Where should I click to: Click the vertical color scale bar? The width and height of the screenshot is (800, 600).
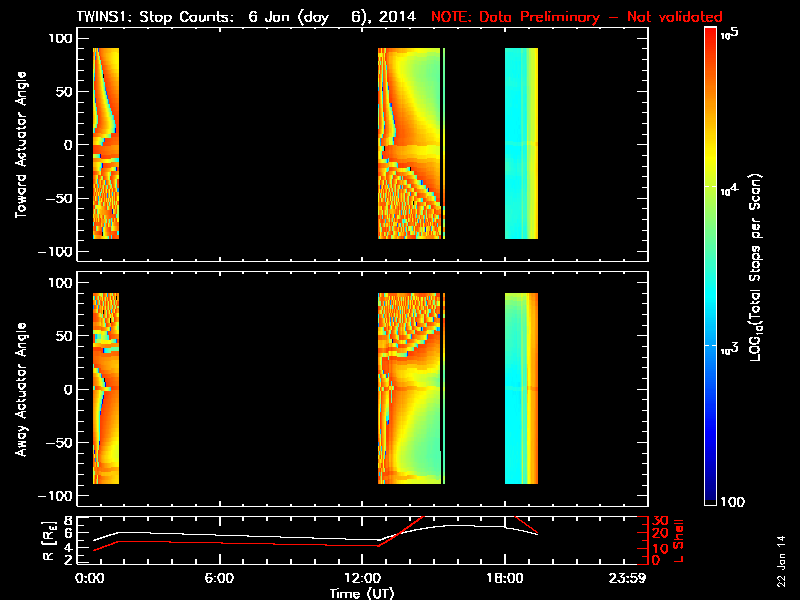[x=710, y=265]
